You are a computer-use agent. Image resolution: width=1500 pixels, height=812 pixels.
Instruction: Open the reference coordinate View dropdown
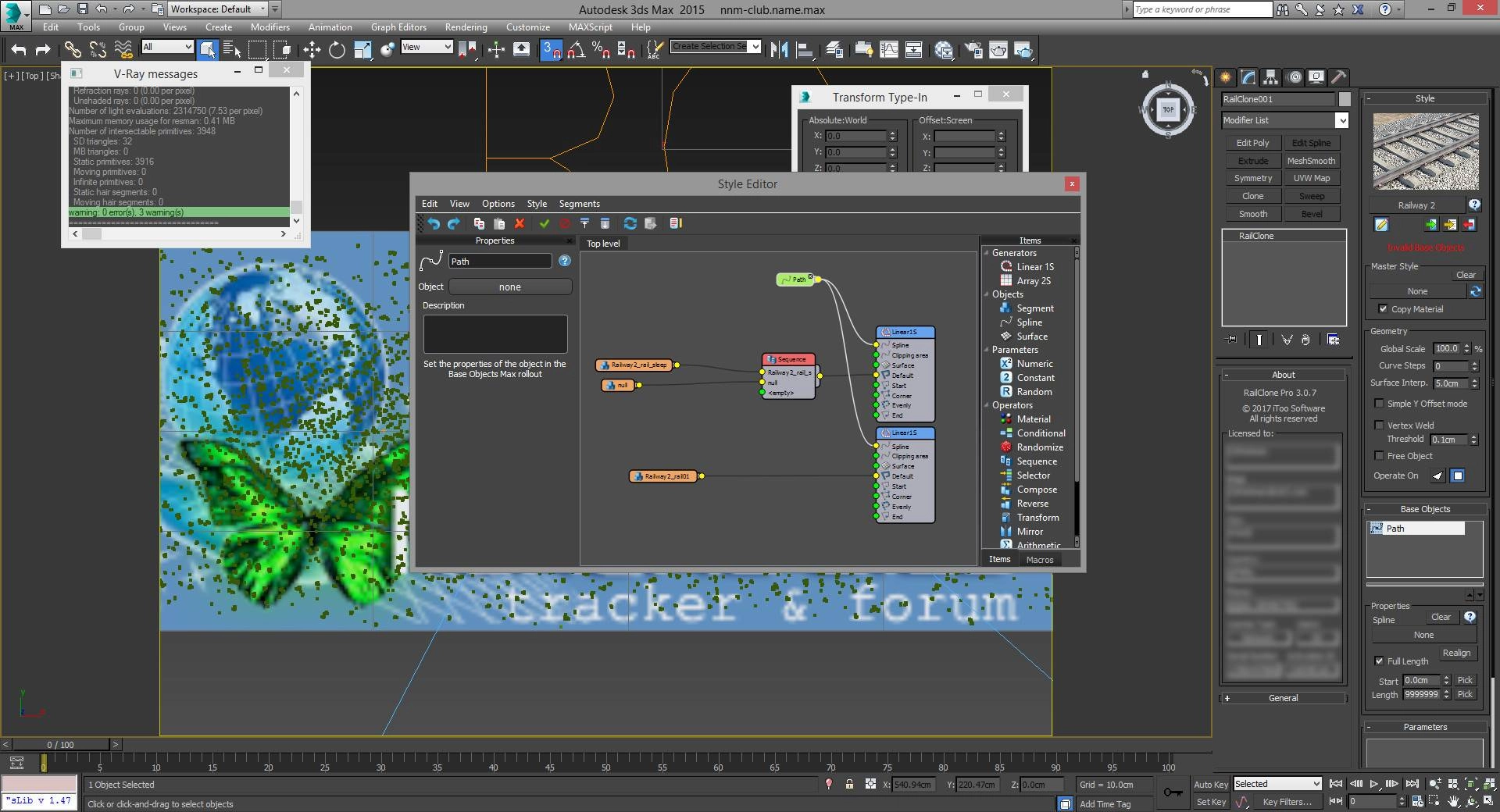click(427, 47)
